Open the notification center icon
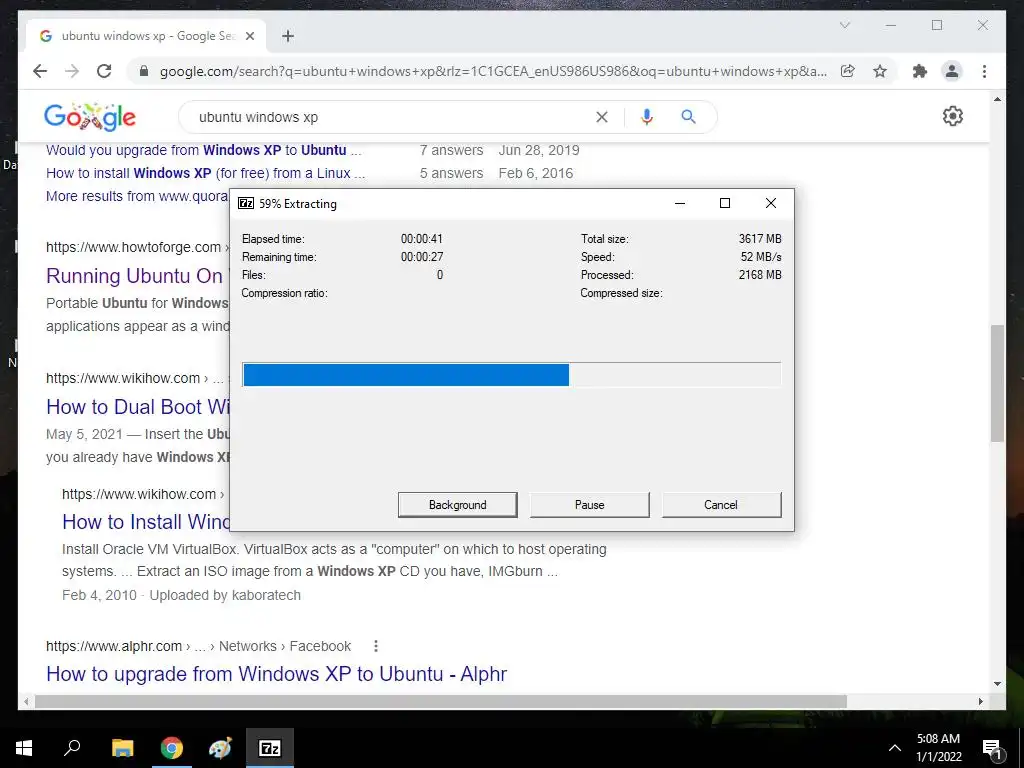The height and width of the screenshot is (768, 1024). coord(993,748)
